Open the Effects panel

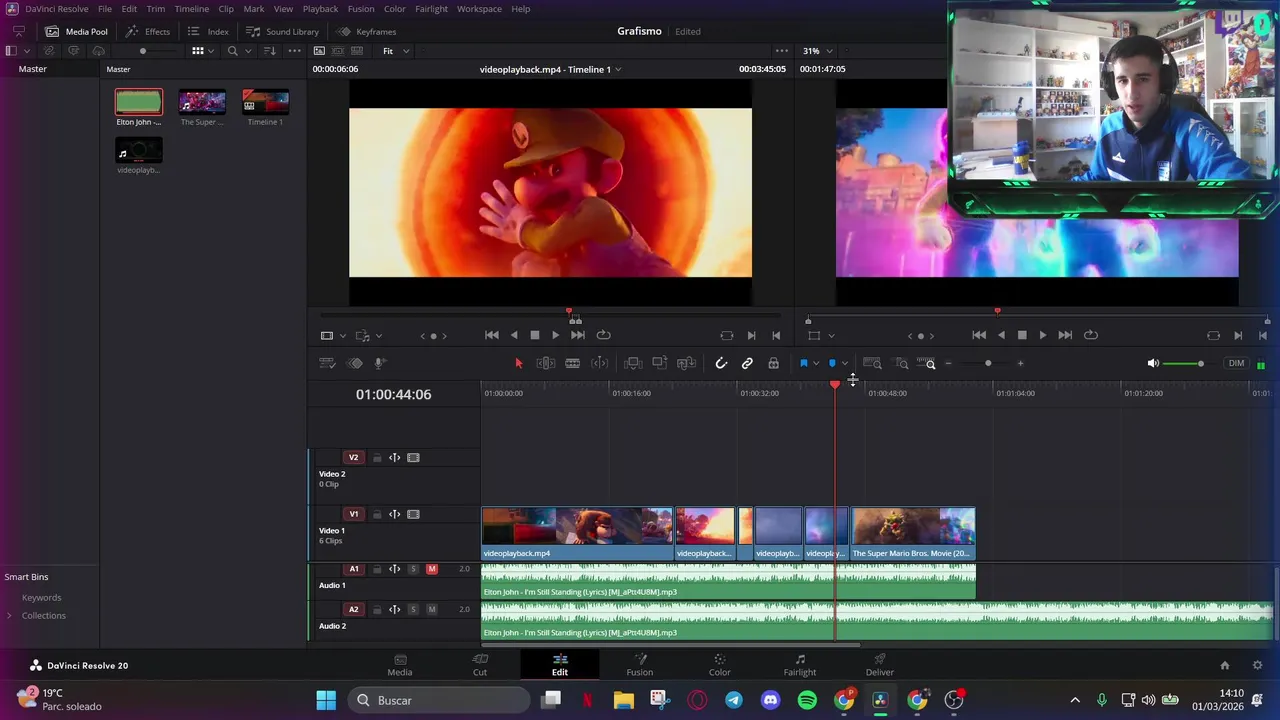click(148, 31)
